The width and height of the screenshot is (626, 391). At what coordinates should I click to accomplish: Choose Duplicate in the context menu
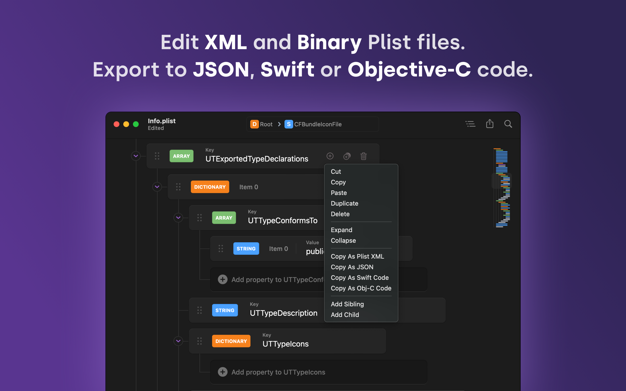[345, 203]
